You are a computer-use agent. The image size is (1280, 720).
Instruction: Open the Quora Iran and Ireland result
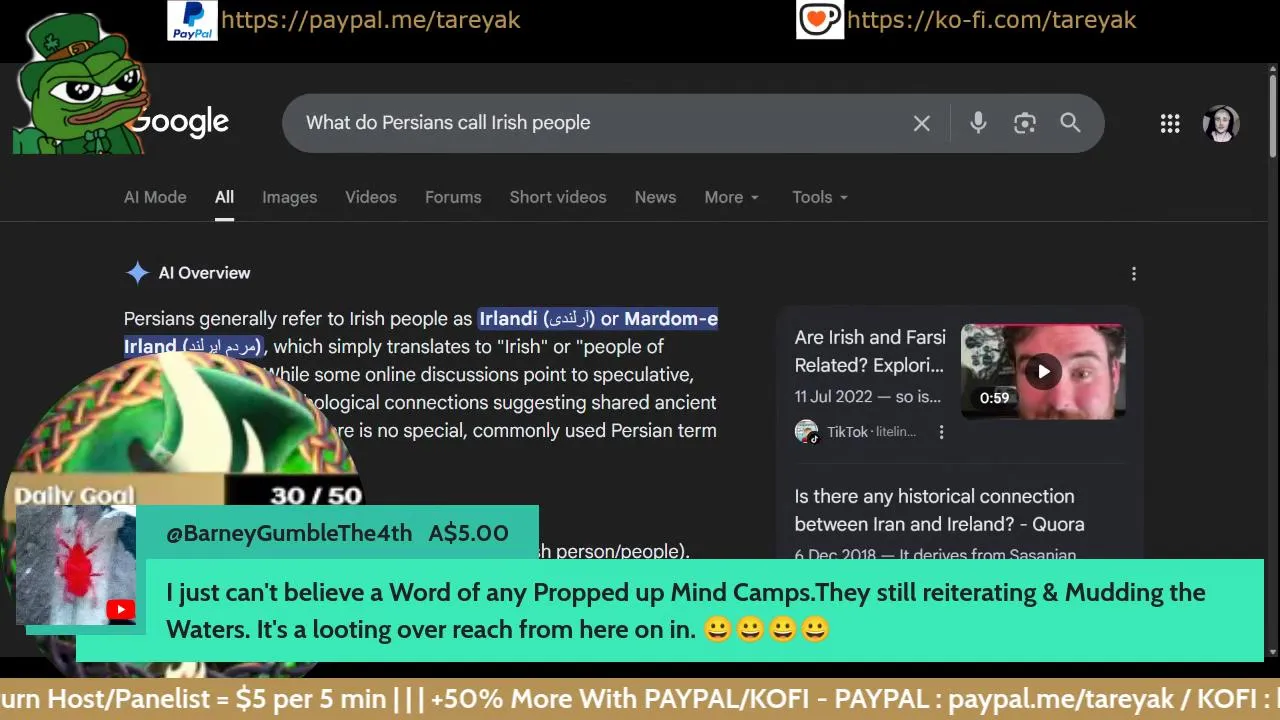point(939,510)
